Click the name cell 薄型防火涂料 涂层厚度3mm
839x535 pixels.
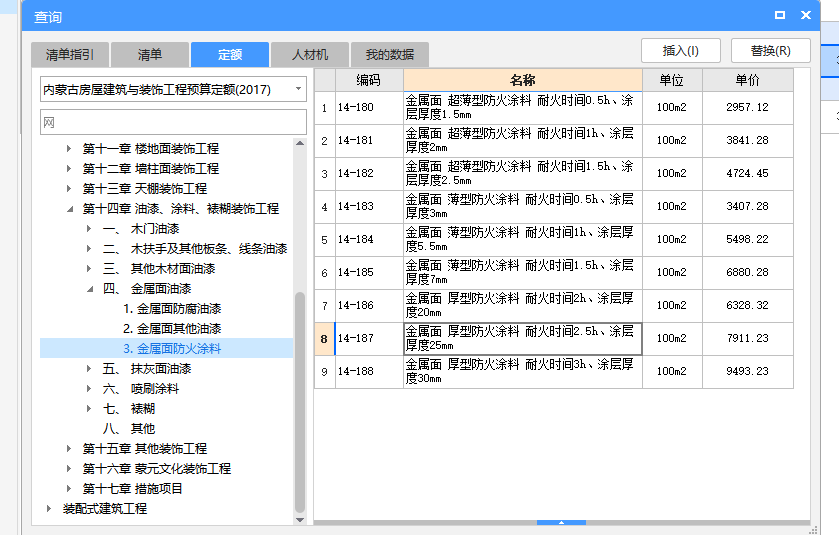523,207
